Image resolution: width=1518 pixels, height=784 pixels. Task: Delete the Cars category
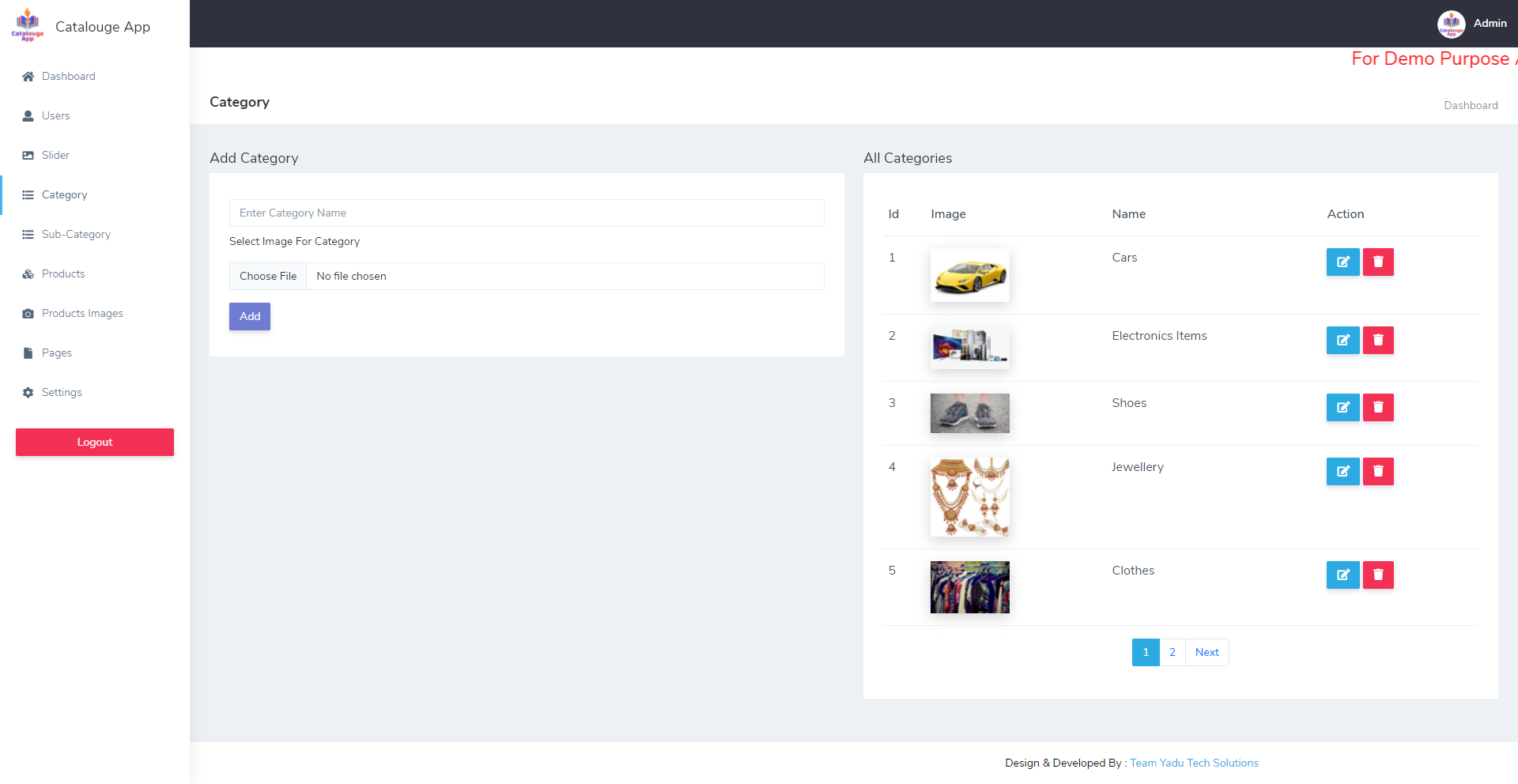click(1378, 262)
